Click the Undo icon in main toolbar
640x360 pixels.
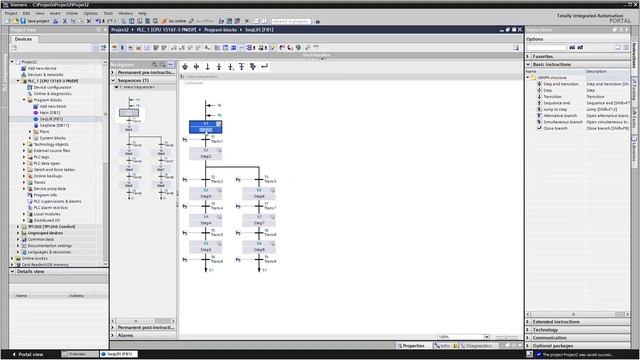[x=98, y=21]
